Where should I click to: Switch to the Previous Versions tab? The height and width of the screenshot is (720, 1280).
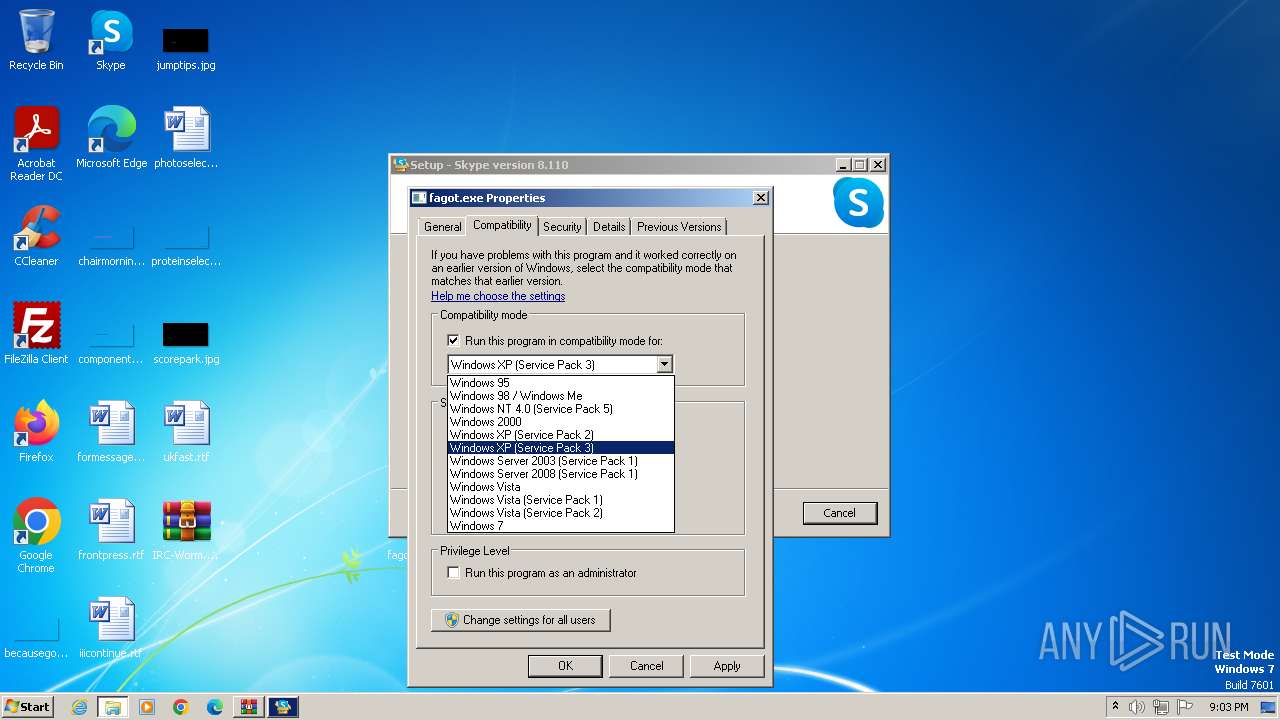[x=679, y=227]
